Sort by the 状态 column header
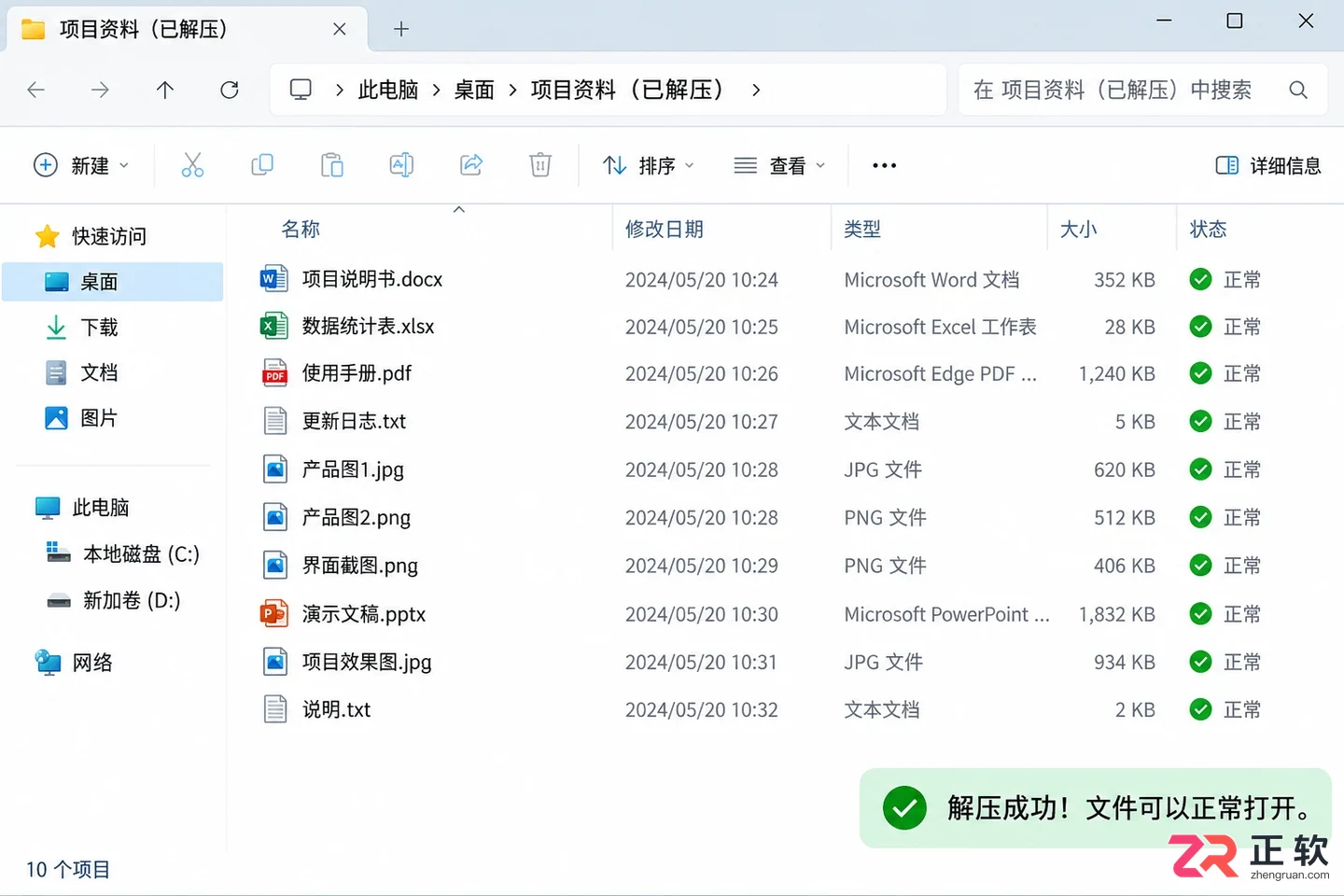This screenshot has width=1344, height=896. 1208,229
